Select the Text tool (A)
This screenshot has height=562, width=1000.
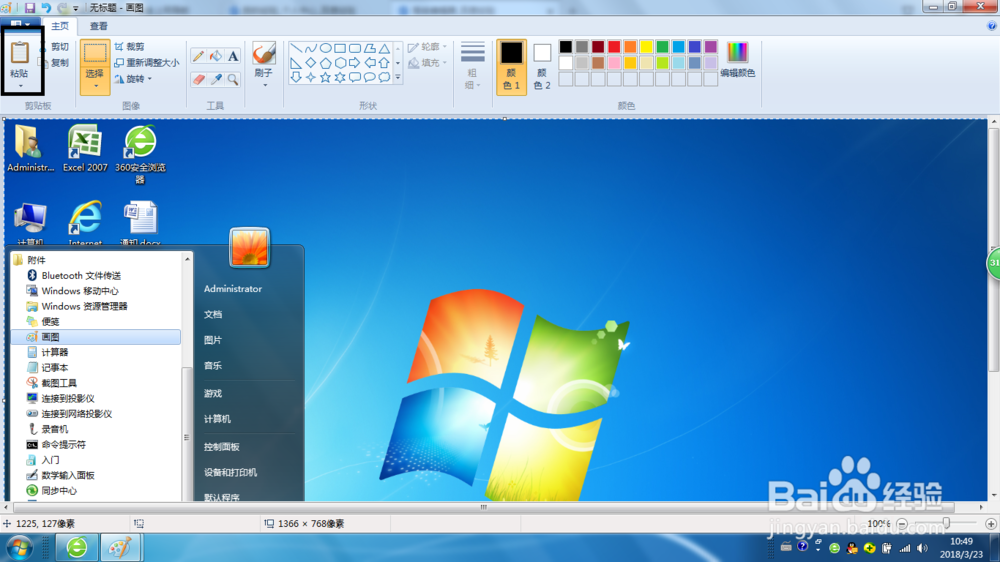pos(233,56)
